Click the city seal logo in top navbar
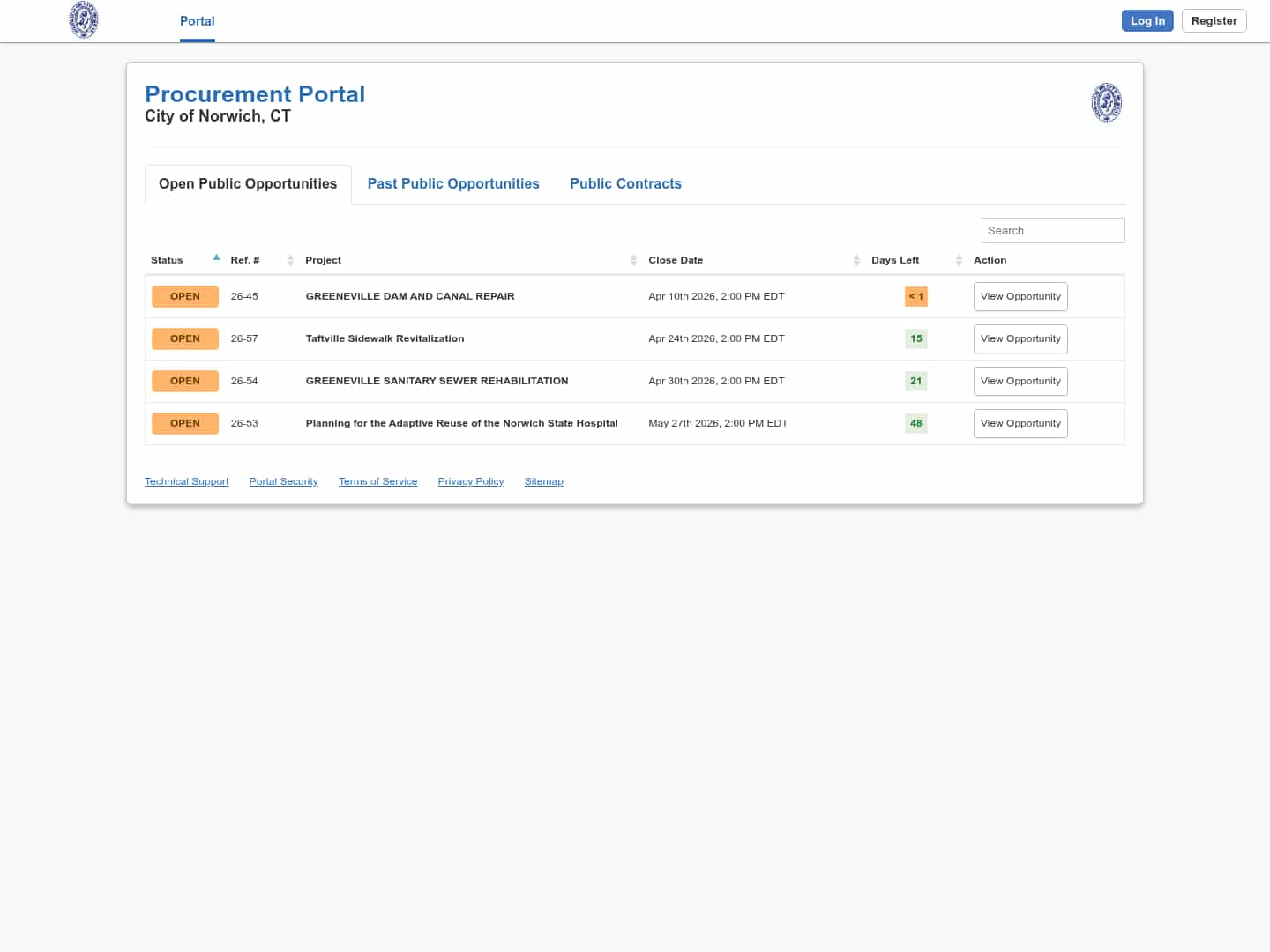 coord(84,20)
